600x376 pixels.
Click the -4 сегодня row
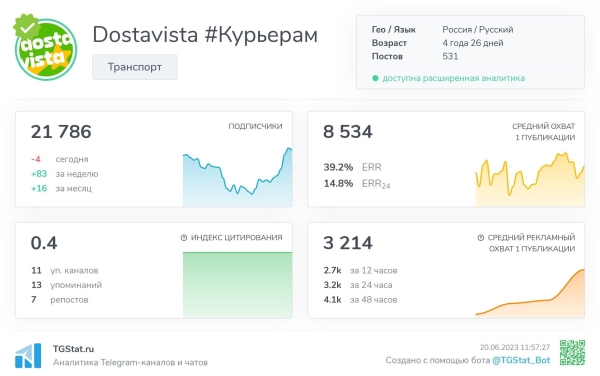[60, 159]
